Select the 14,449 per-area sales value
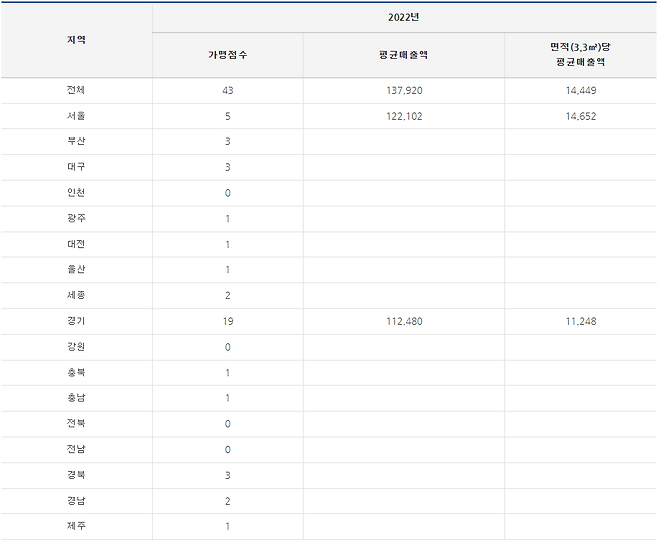 [581, 91]
